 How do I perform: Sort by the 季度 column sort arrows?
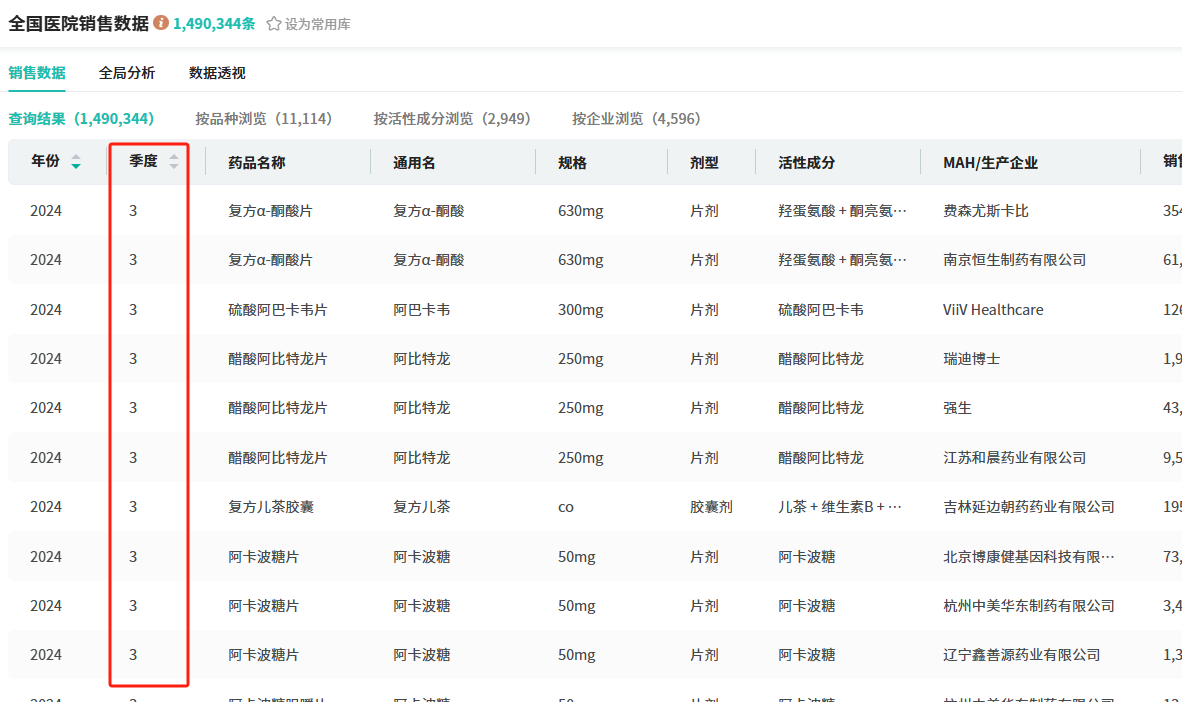point(174,162)
